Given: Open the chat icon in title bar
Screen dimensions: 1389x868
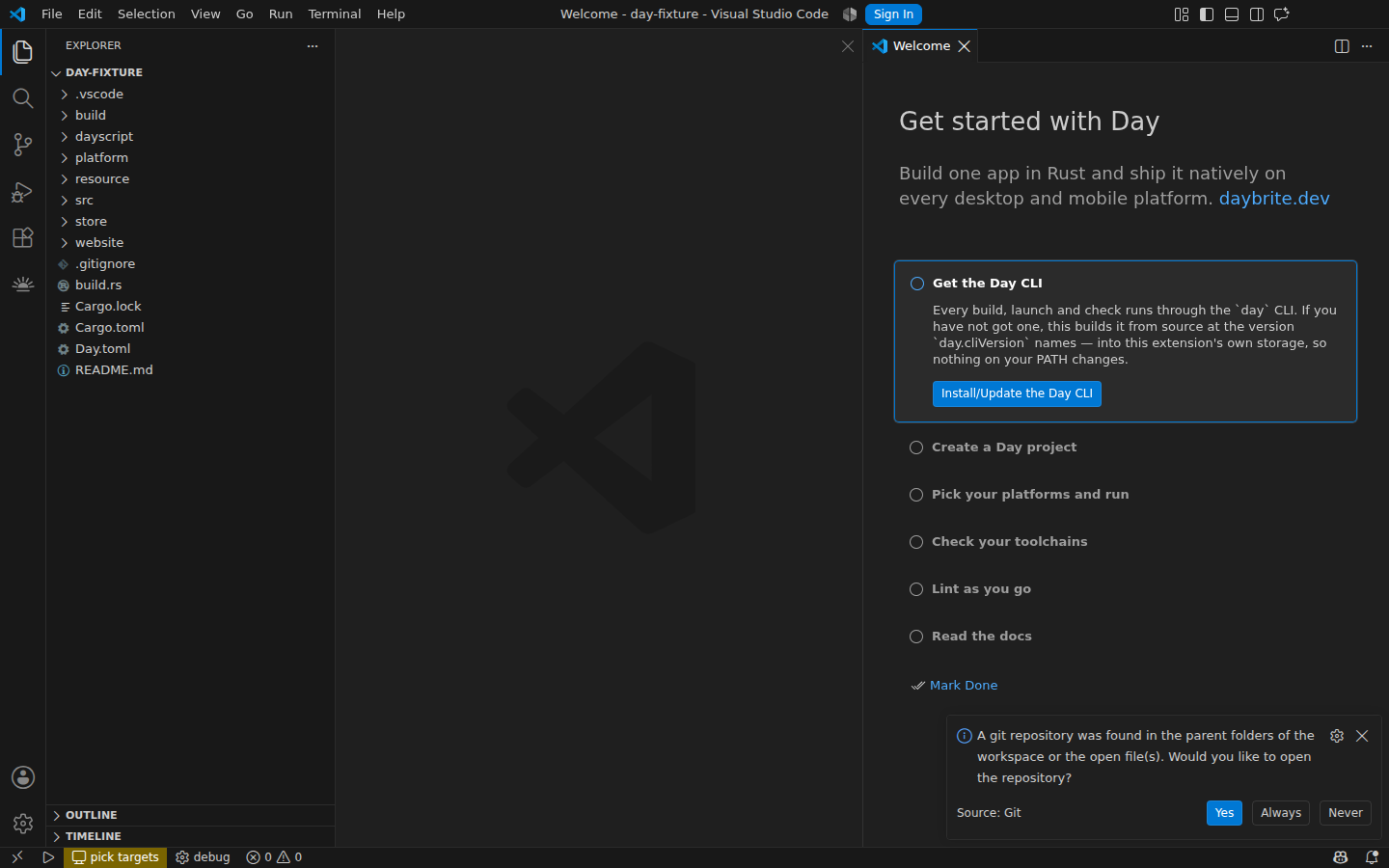Looking at the screenshot, I should 1282,14.
